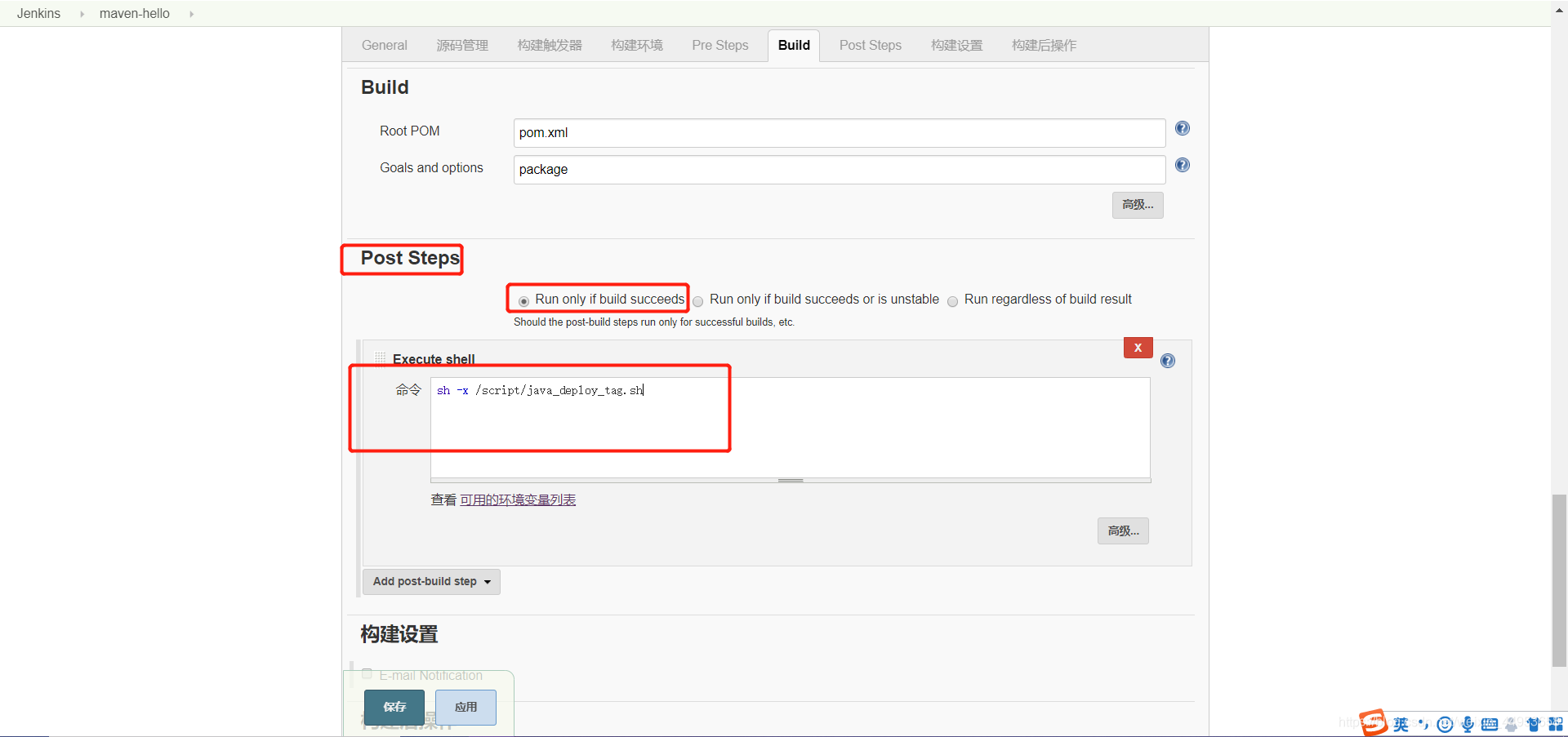The width and height of the screenshot is (1568, 737).
Task: Select Run regardless of build result
Action: (952, 301)
